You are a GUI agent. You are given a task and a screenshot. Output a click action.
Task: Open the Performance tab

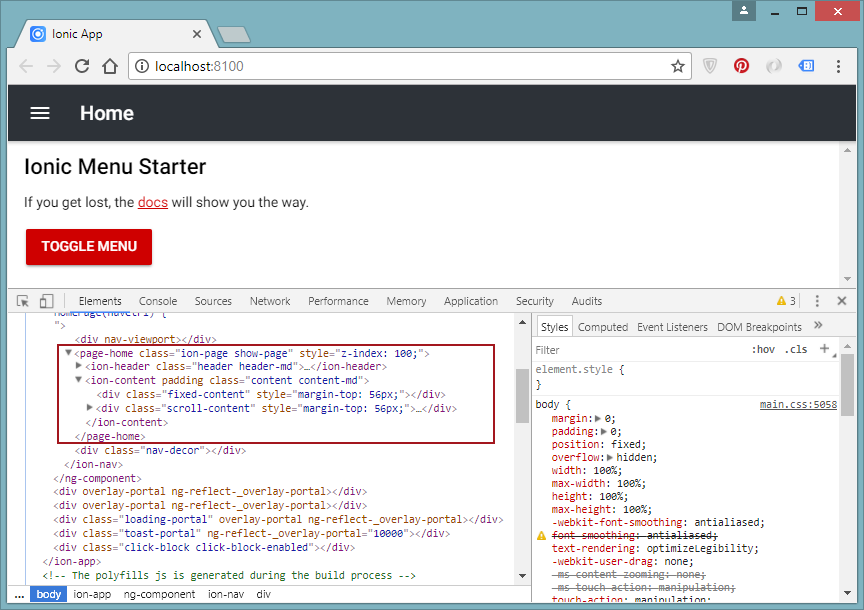pyautogui.click(x=338, y=301)
